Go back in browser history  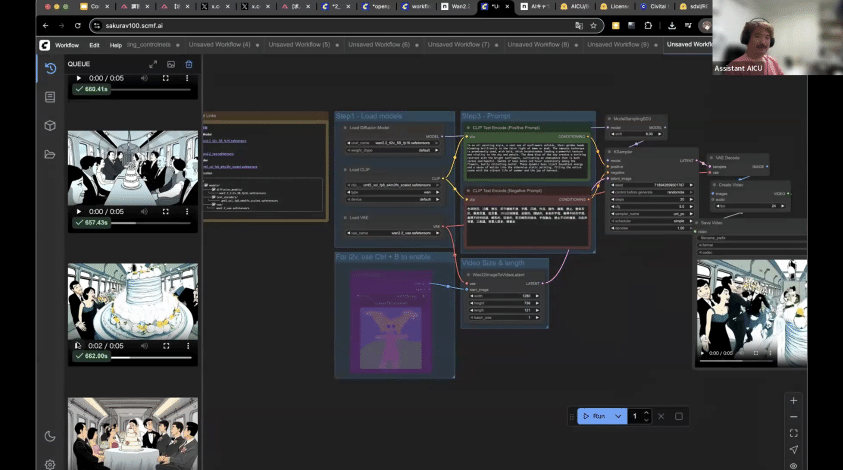(46, 25)
